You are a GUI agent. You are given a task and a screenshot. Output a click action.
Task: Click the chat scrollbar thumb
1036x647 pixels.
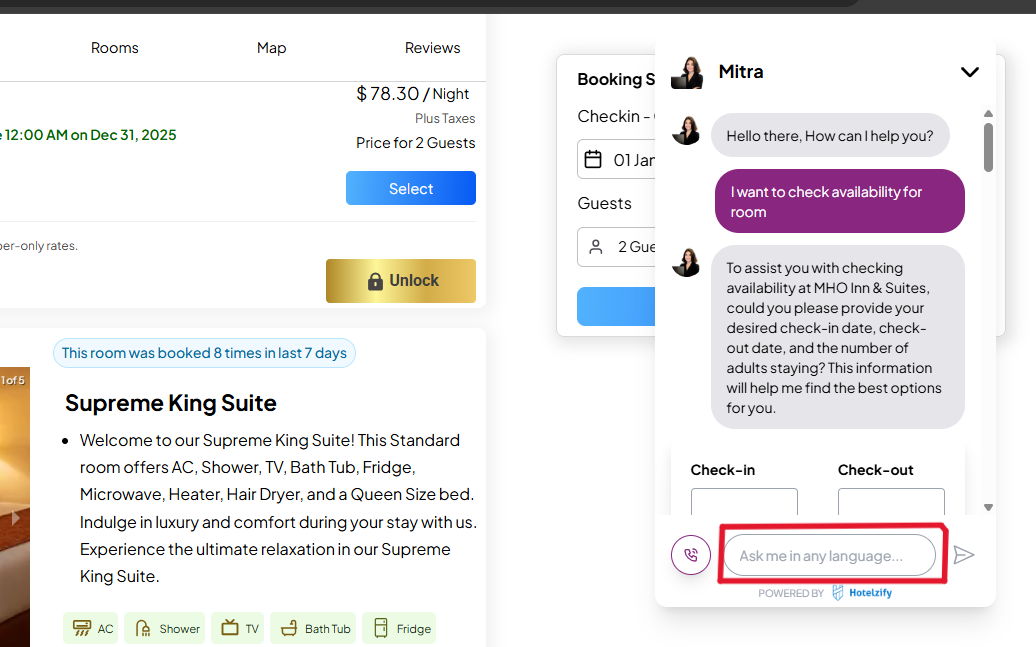pyautogui.click(x=988, y=146)
